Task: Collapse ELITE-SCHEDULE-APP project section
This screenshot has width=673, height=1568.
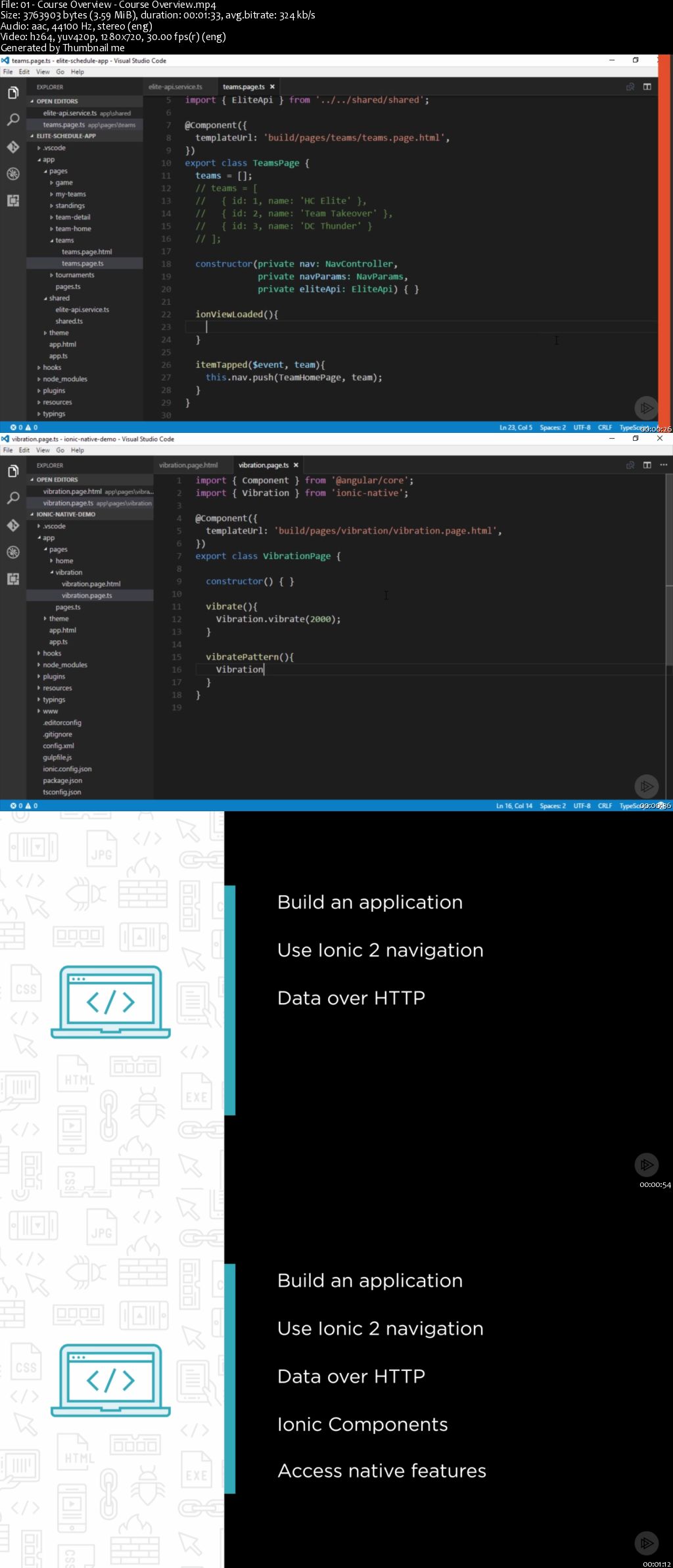Action: (x=66, y=136)
